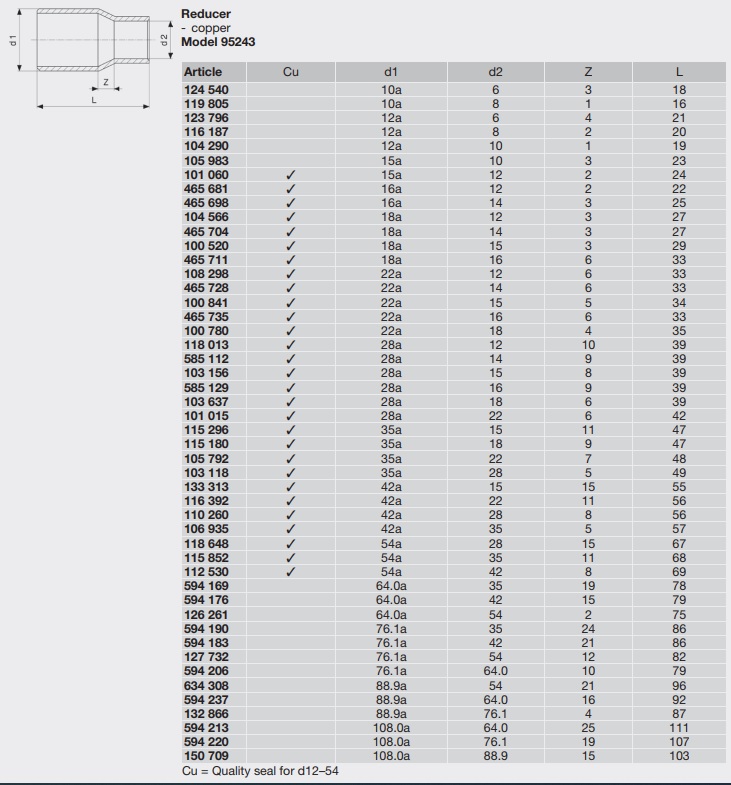Click the 'Z' column header
The width and height of the screenshot is (731, 785).
[588, 72]
